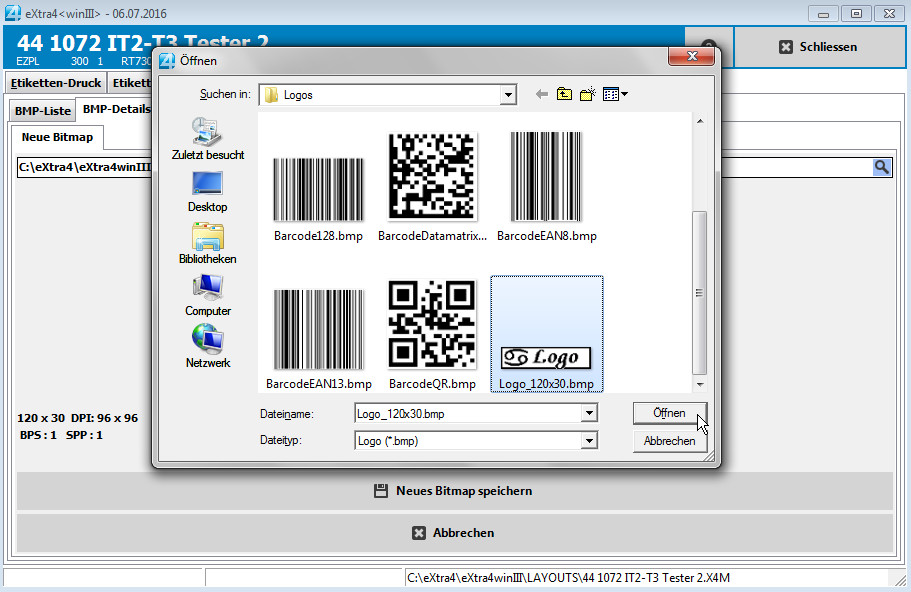Image resolution: width=911 pixels, height=592 pixels.
Task: Click the magnifier browse icon
Action: tap(881, 168)
